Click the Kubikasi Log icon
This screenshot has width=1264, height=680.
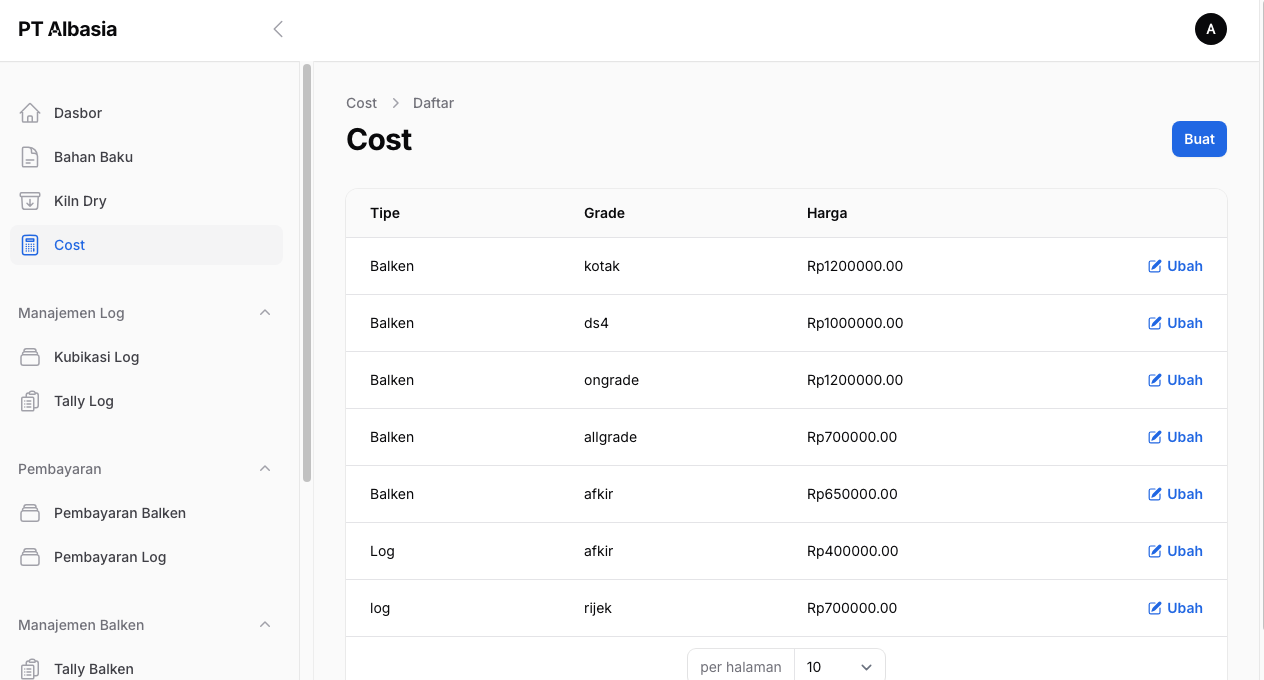pos(30,357)
